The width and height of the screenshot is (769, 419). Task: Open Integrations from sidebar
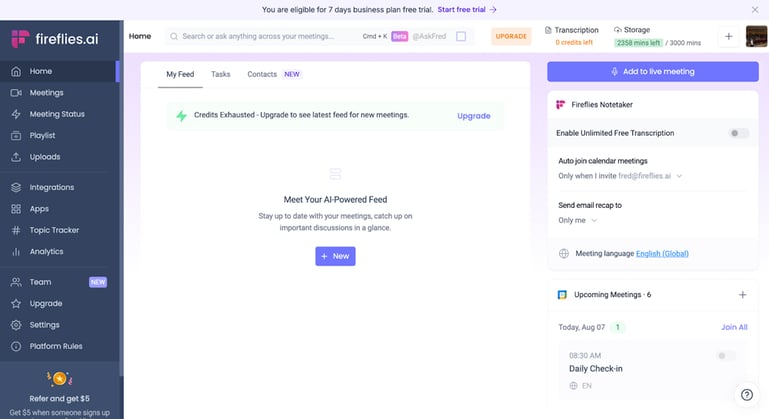click(51, 187)
